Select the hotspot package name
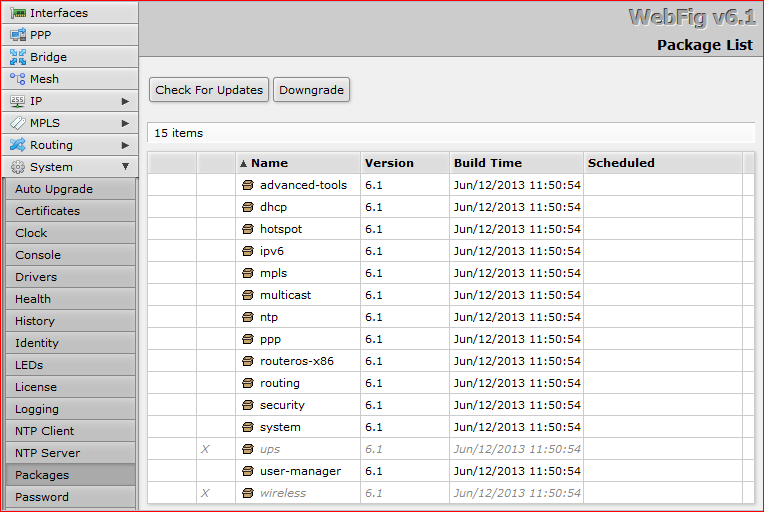The width and height of the screenshot is (764, 512). 281,229
